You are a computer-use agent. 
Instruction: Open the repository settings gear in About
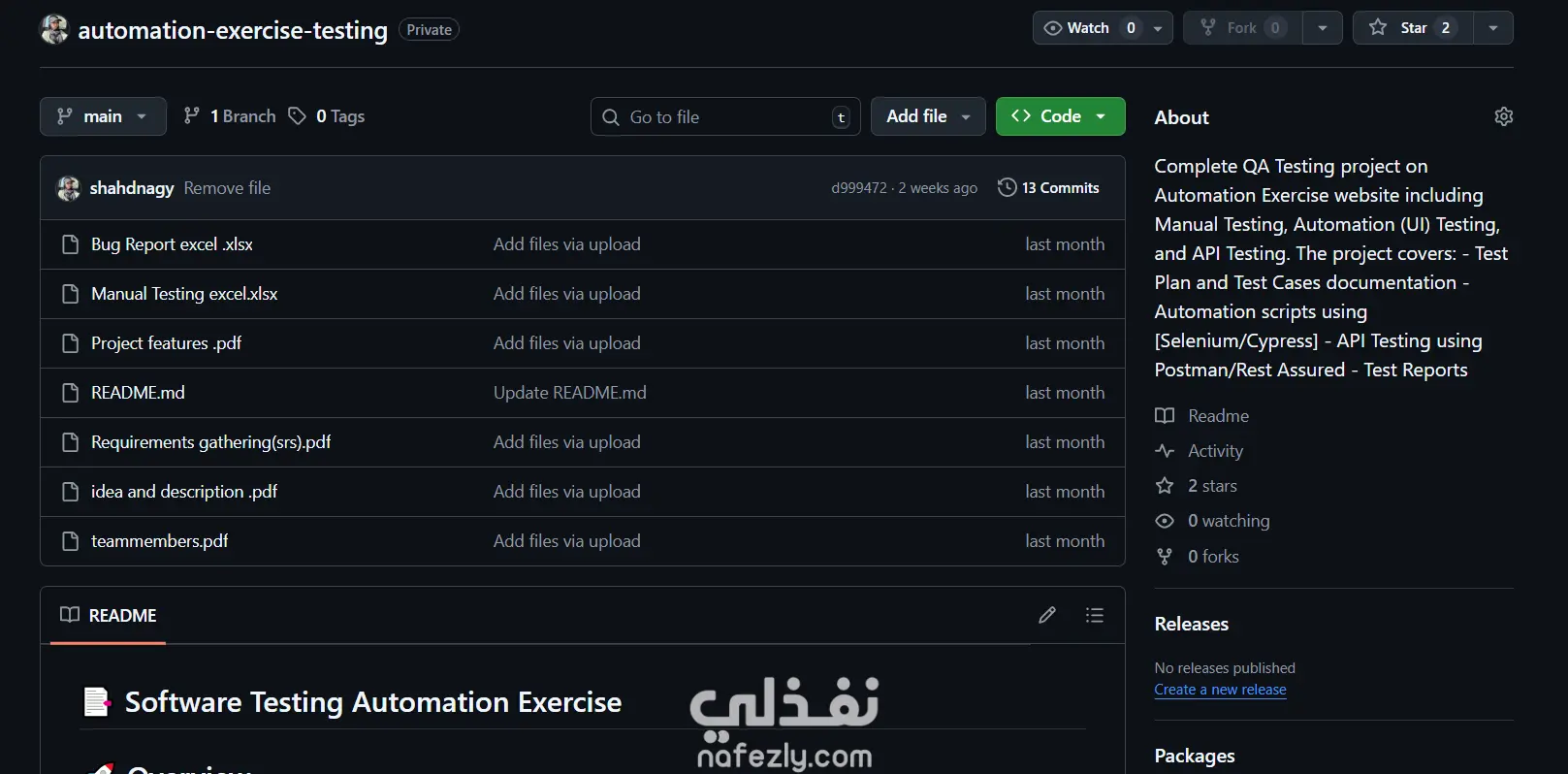(x=1503, y=116)
